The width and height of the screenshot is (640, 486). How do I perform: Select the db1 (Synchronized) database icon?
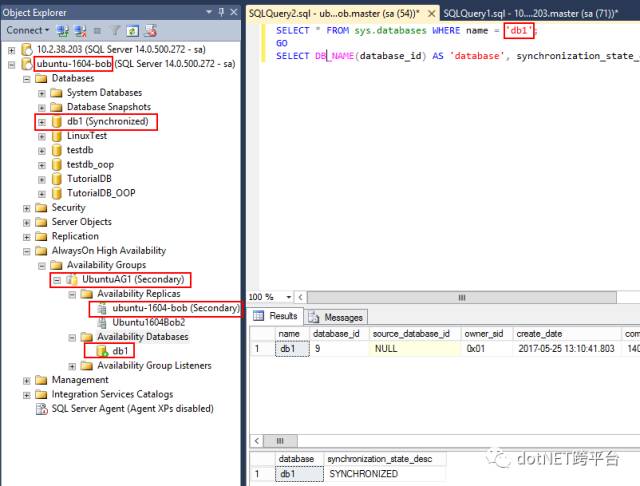pyautogui.click(x=57, y=122)
